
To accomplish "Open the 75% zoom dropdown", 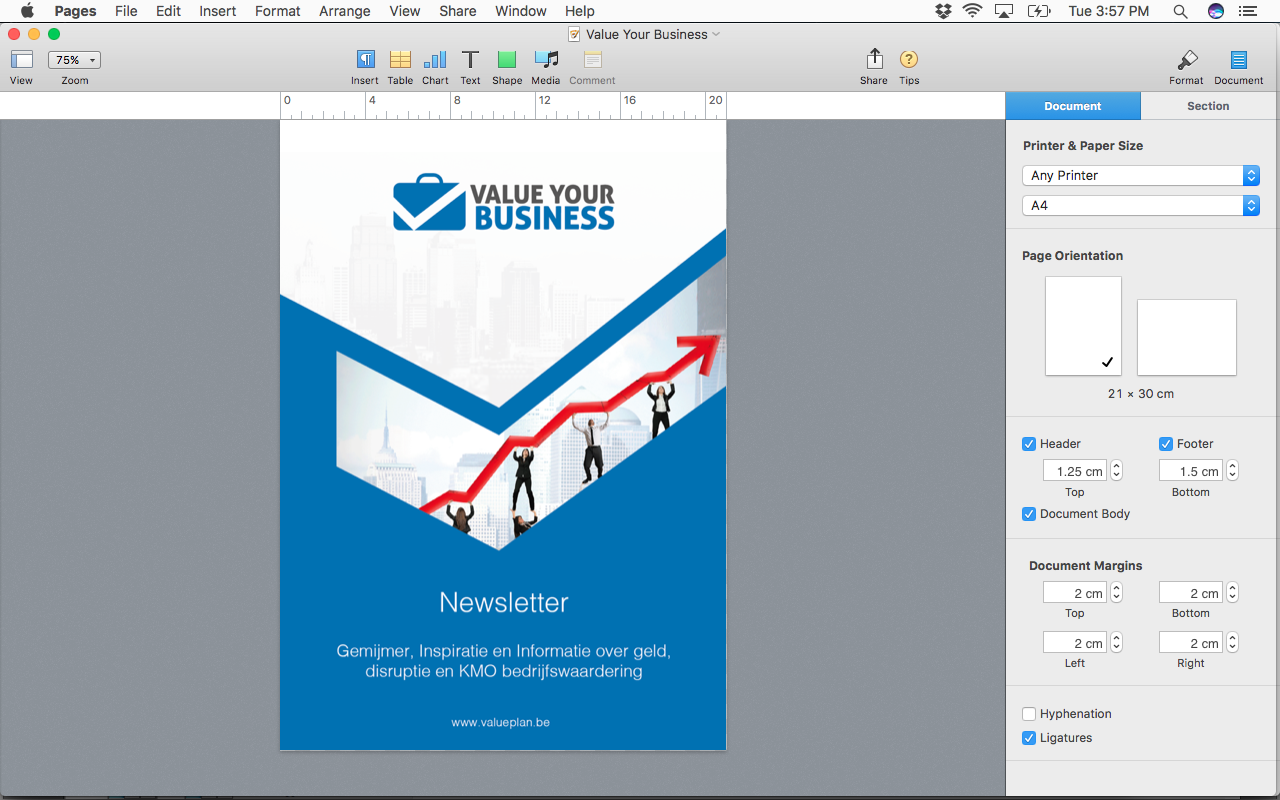I will (75, 60).
